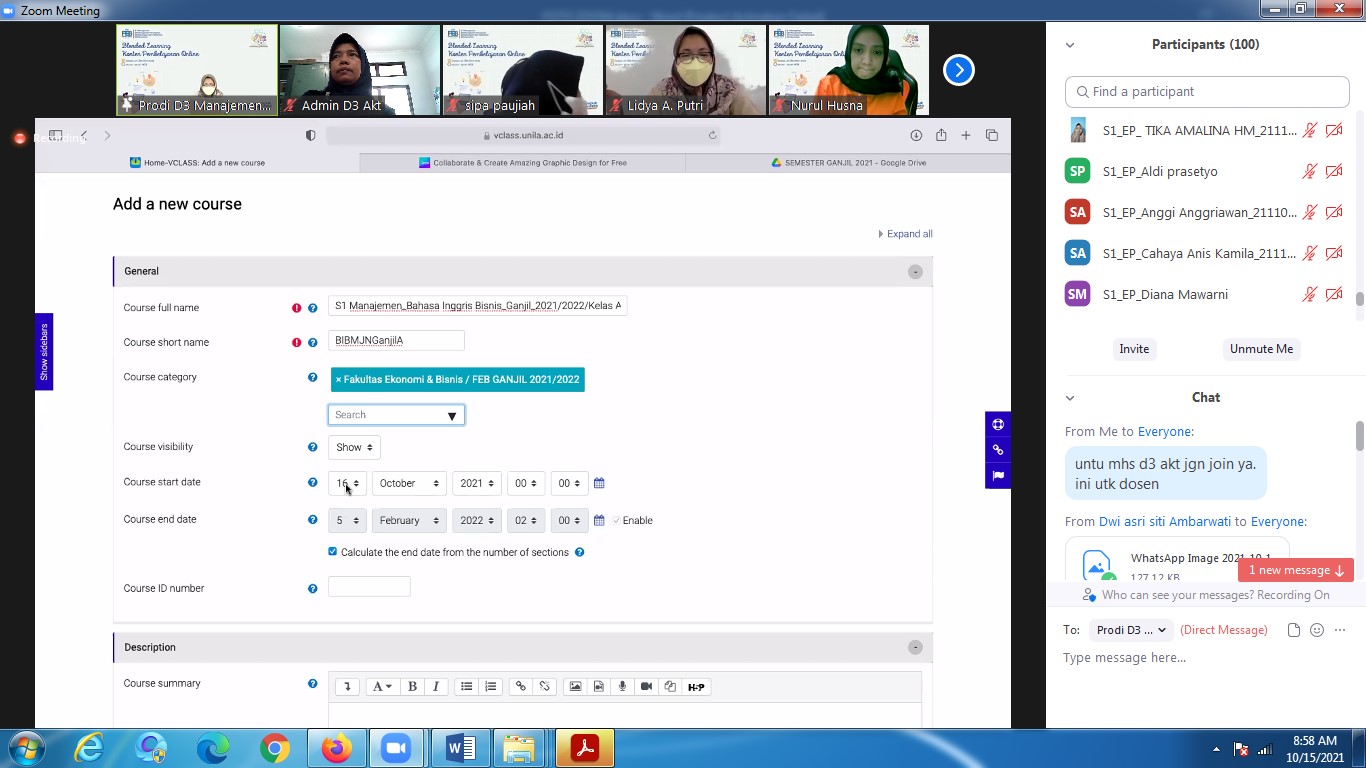This screenshot has height=768, width=1366.
Task: Click the Bold icon in summary editor
Action: 412,687
